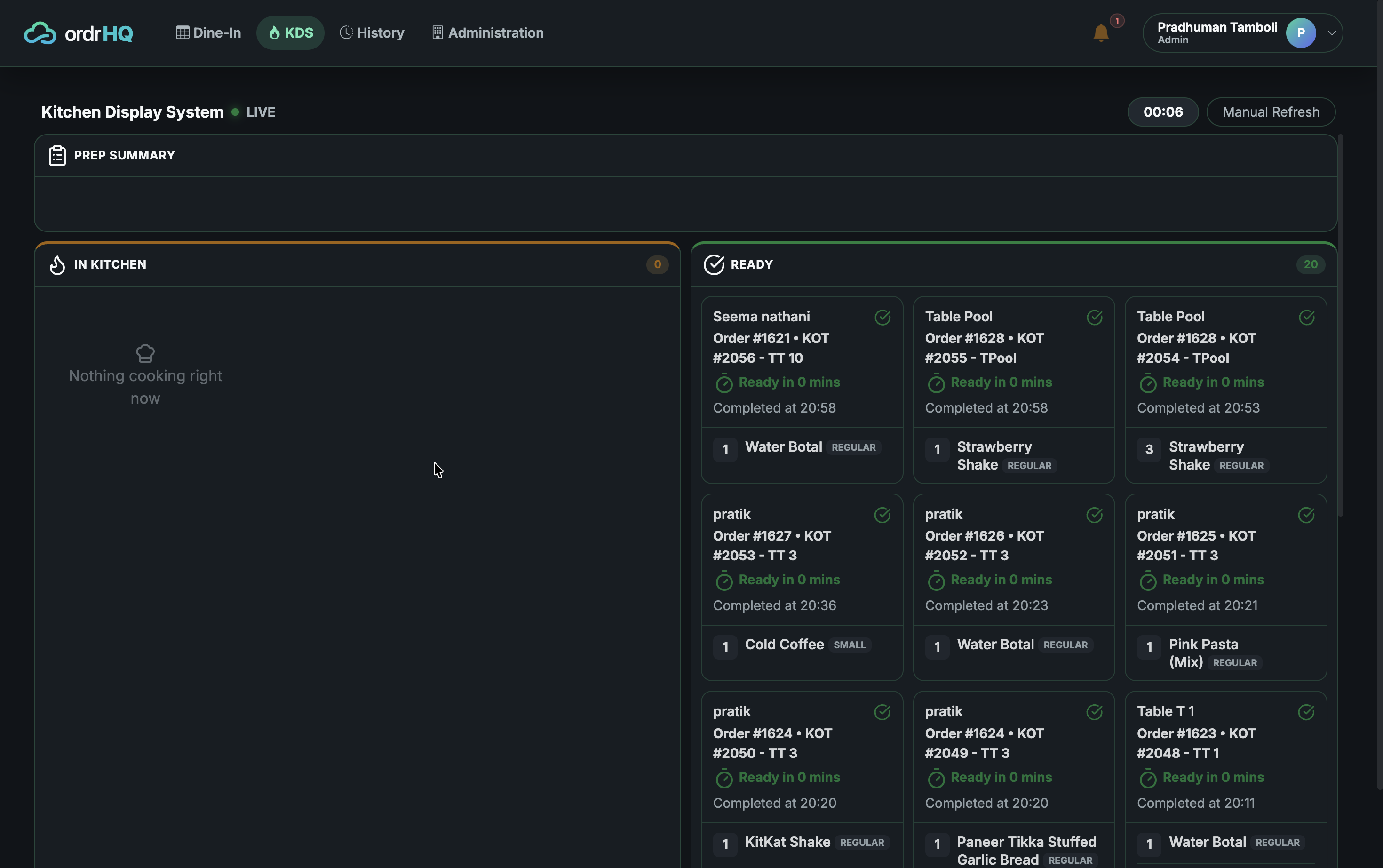Click the avatar circle labeled P

click(x=1300, y=33)
